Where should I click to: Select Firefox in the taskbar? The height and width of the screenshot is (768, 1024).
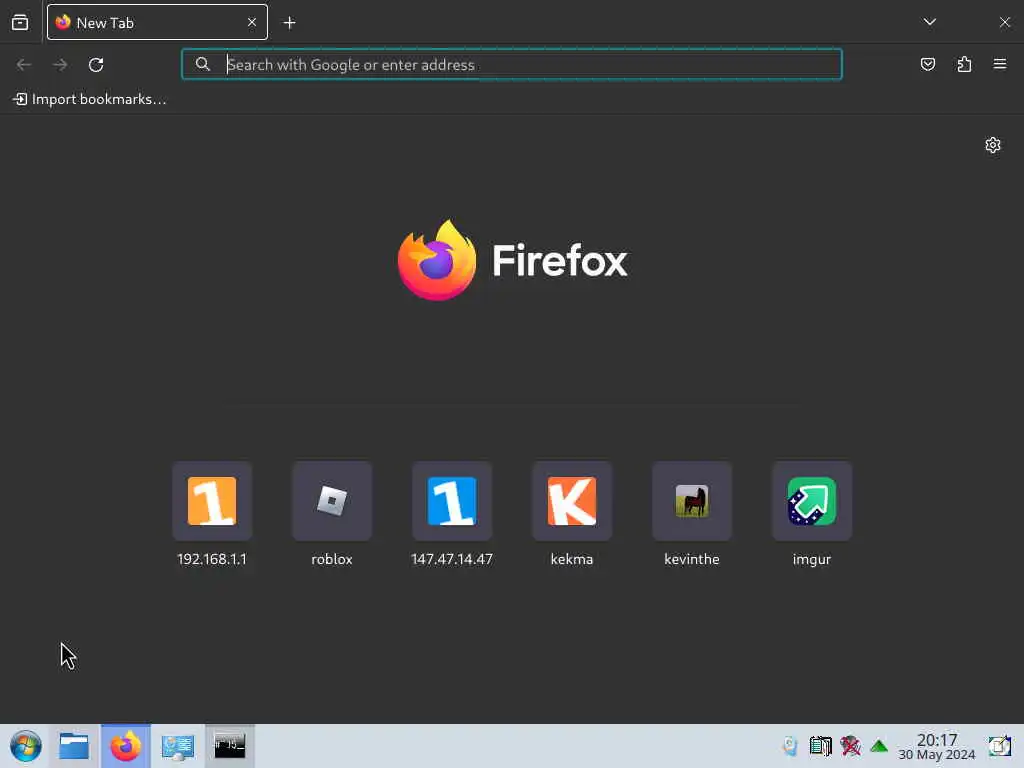coord(125,746)
